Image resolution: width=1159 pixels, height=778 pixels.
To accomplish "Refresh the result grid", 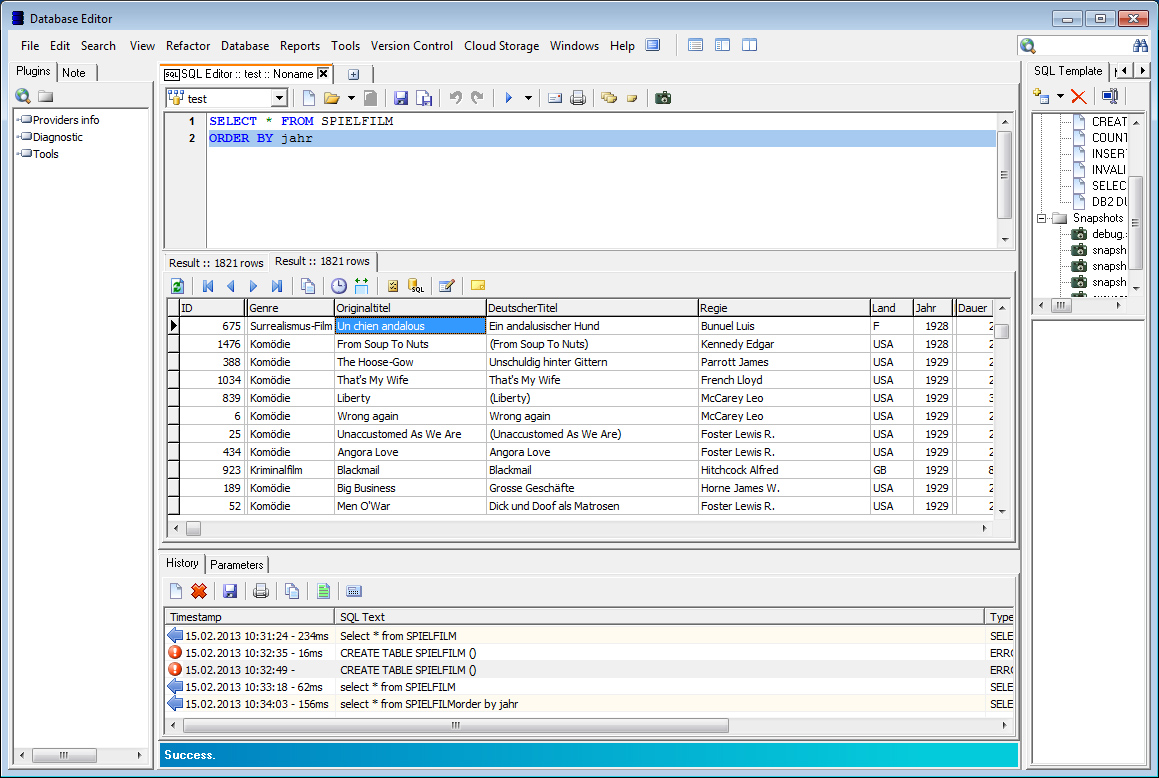I will point(177,286).
